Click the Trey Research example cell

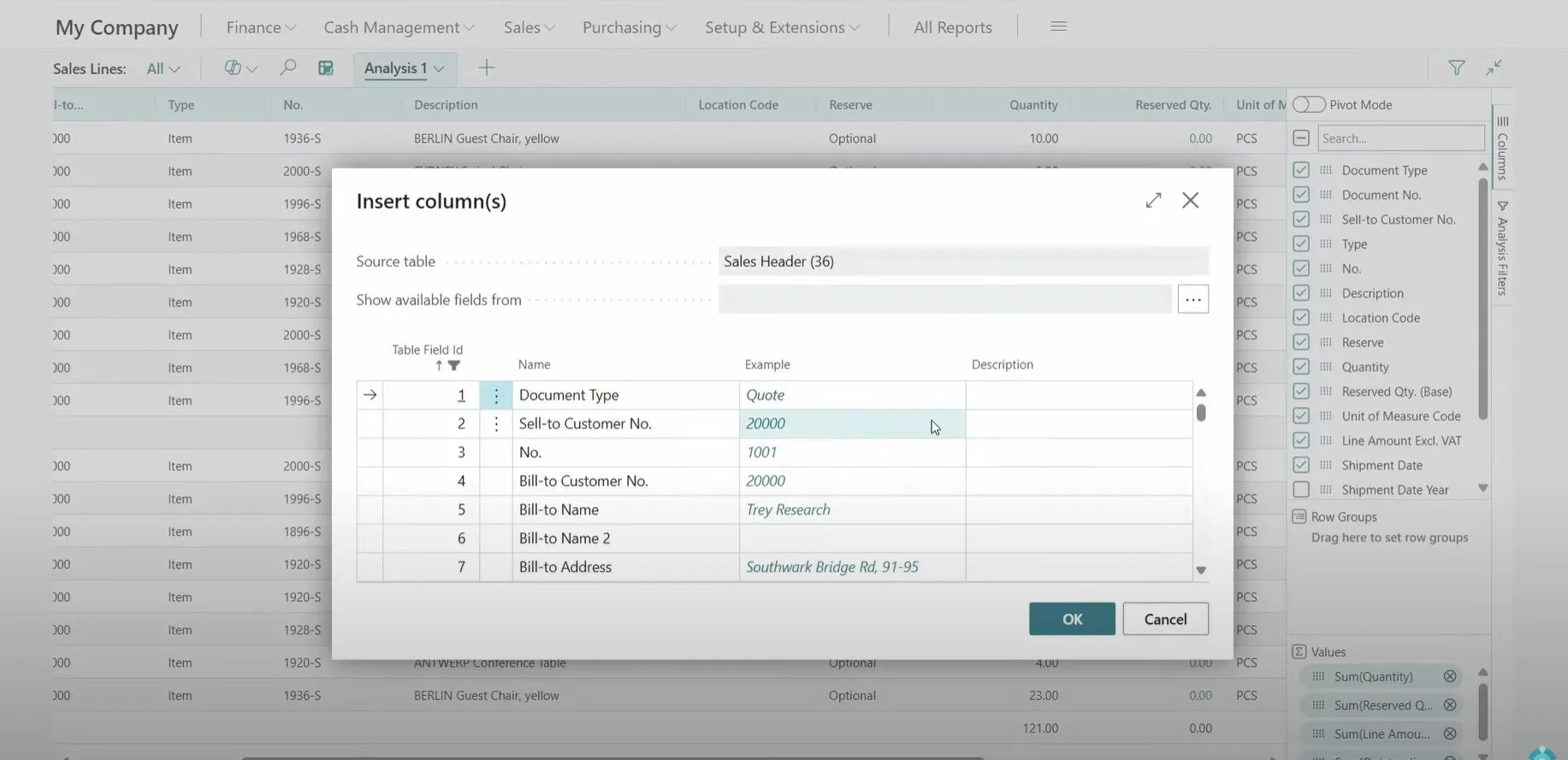coord(852,510)
